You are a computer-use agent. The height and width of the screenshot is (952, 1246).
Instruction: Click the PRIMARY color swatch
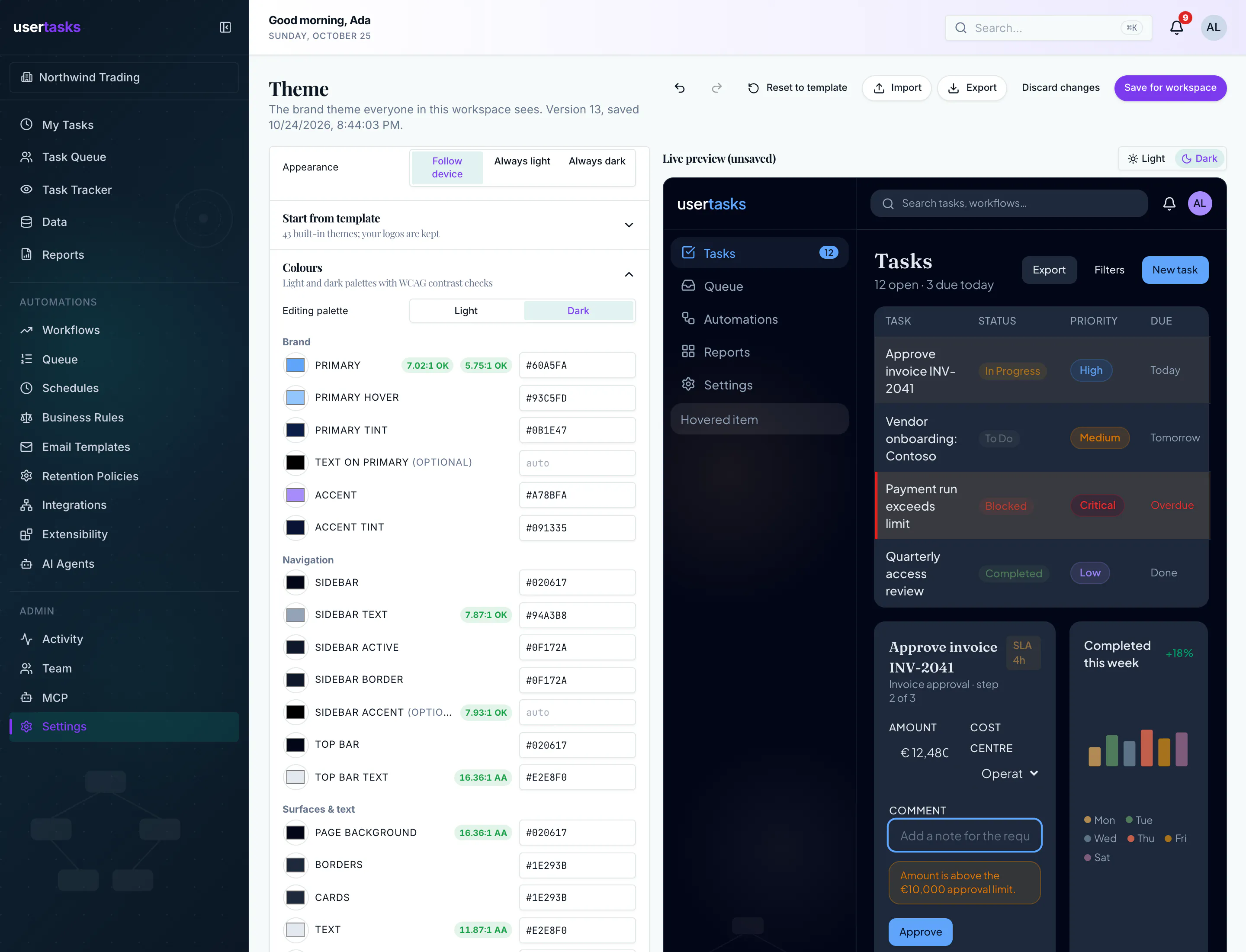tap(295, 366)
